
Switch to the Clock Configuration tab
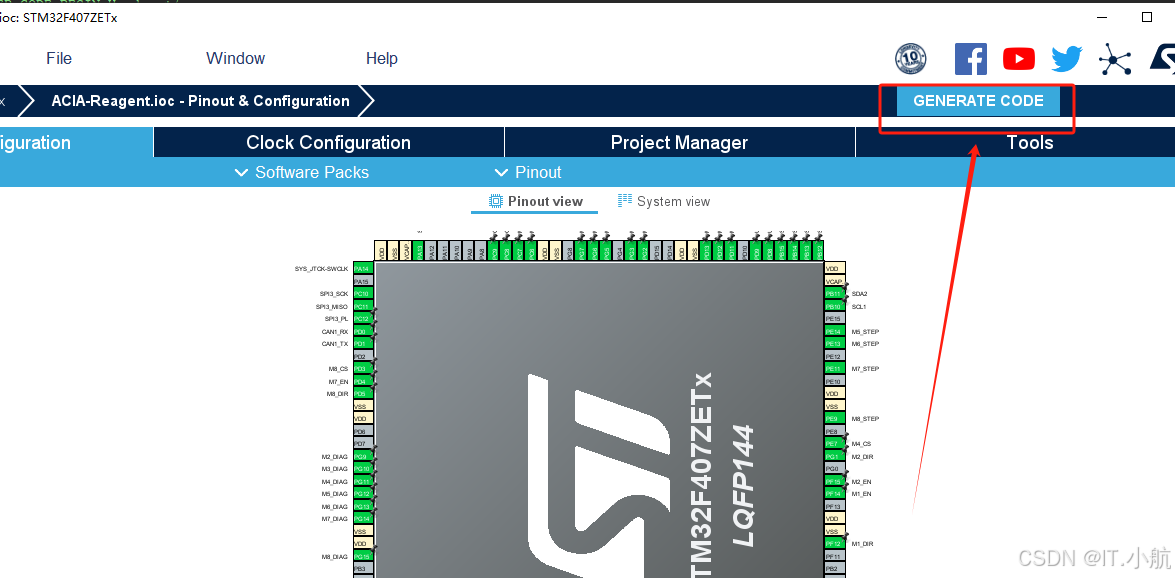point(328,142)
